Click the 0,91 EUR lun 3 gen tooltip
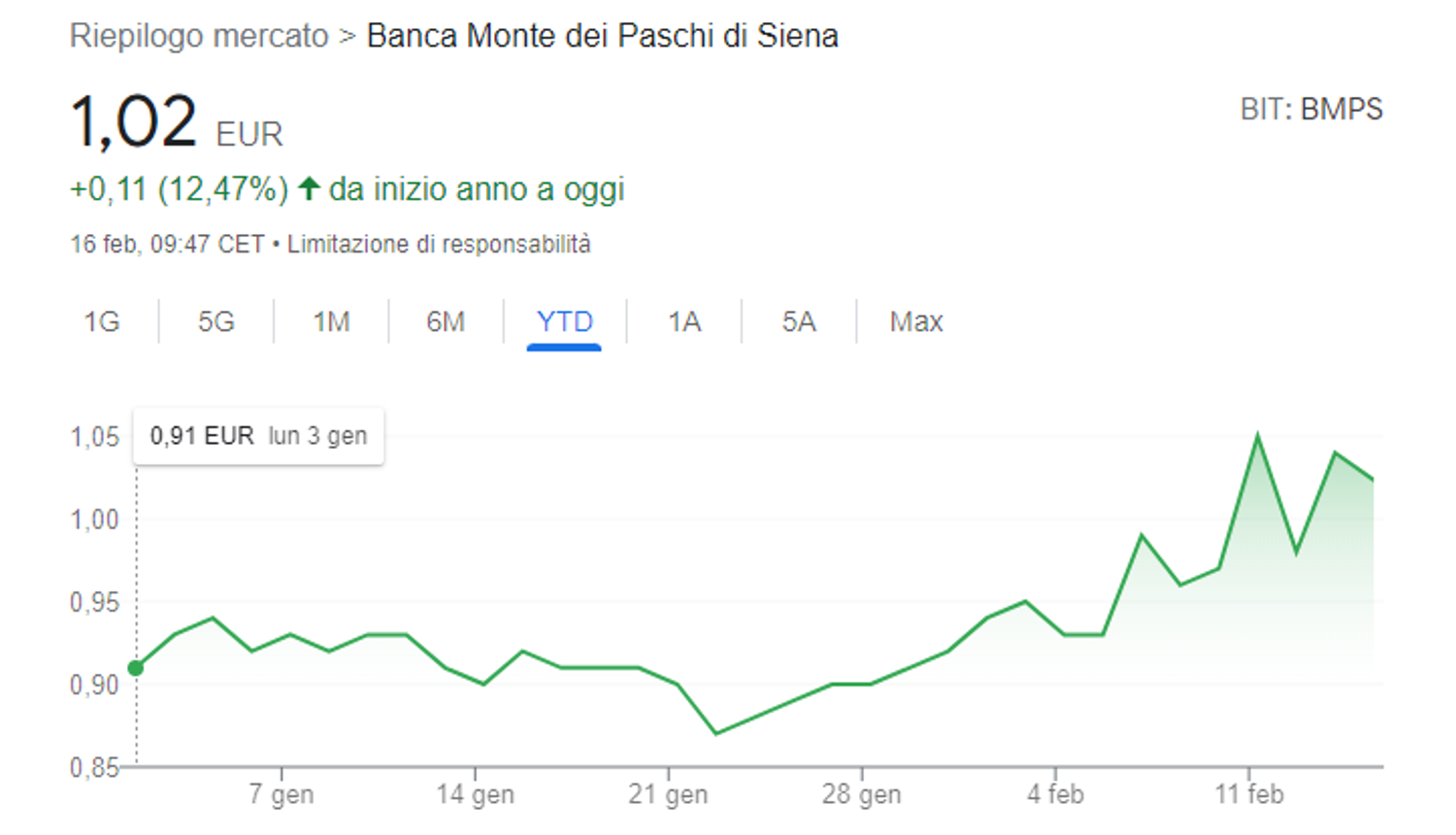Image resolution: width=1456 pixels, height=835 pixels. 258,436
